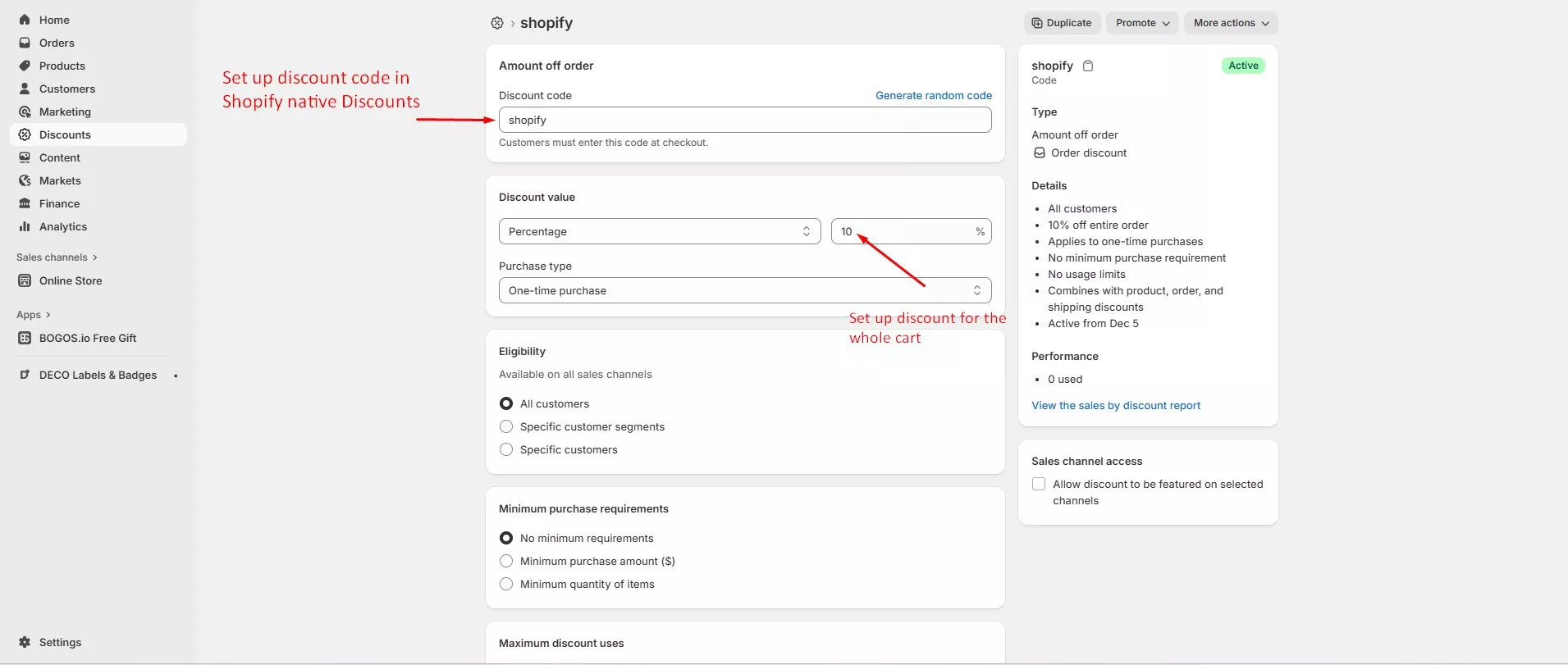Copy the shopify discount code to clipboard

(x=1088, y=66)
